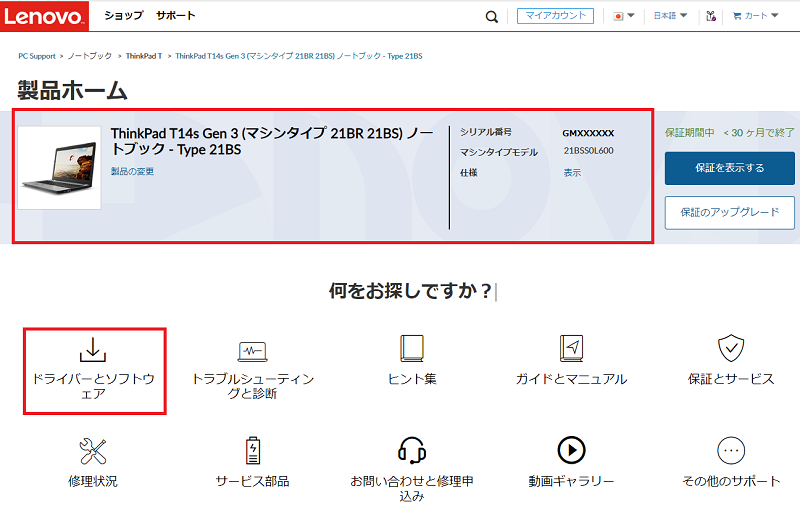Click the マイアカウント button
Viewport: 800px width, 510px height.
(555, 16)
